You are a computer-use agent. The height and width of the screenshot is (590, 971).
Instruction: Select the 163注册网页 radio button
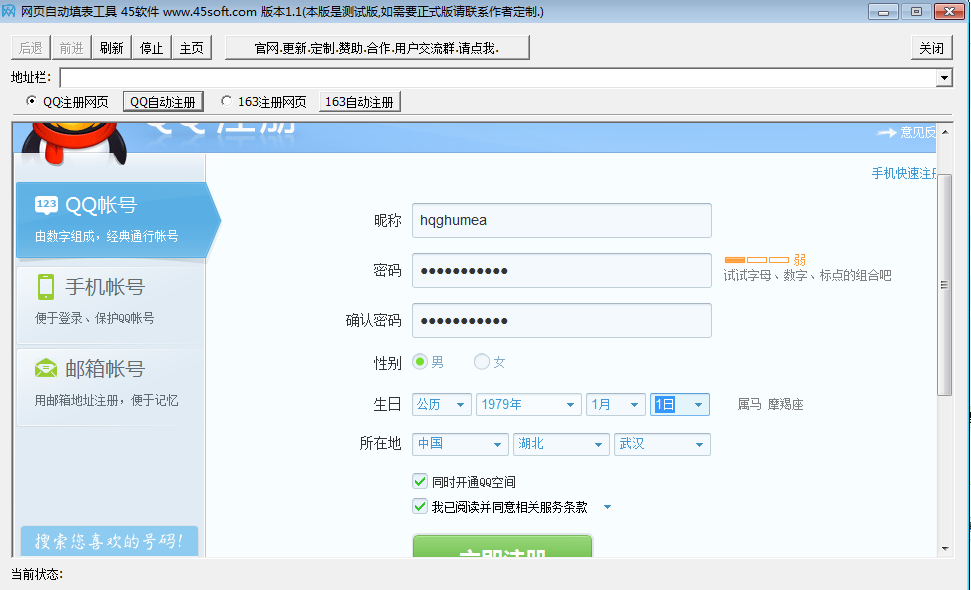coord(226,101)
